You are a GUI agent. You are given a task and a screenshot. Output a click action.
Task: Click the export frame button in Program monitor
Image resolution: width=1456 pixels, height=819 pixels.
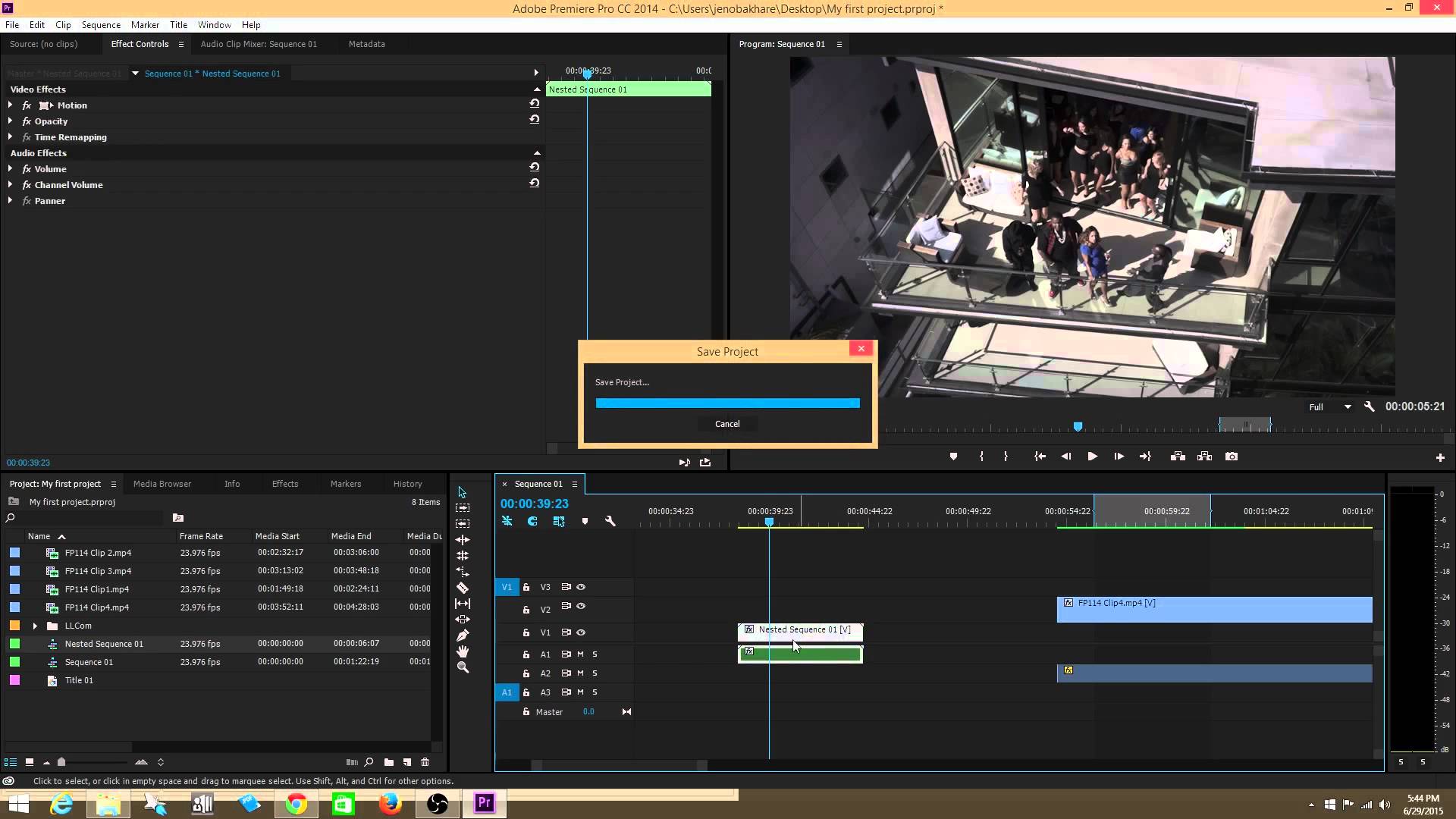[x=1232, y=456]
